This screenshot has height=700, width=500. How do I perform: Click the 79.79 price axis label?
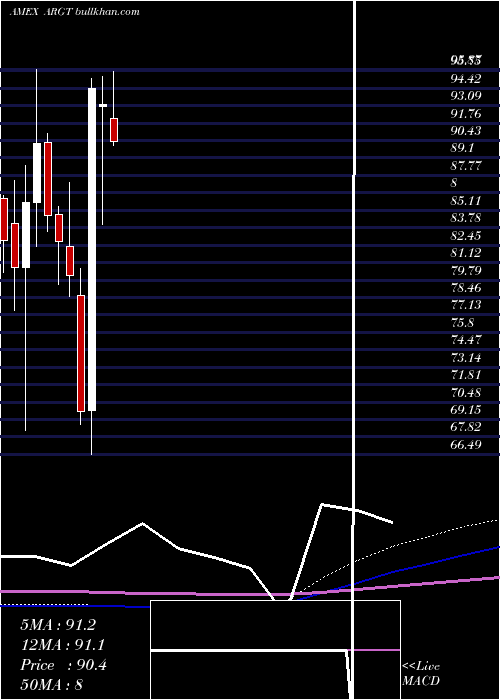(x=466, y=271)
